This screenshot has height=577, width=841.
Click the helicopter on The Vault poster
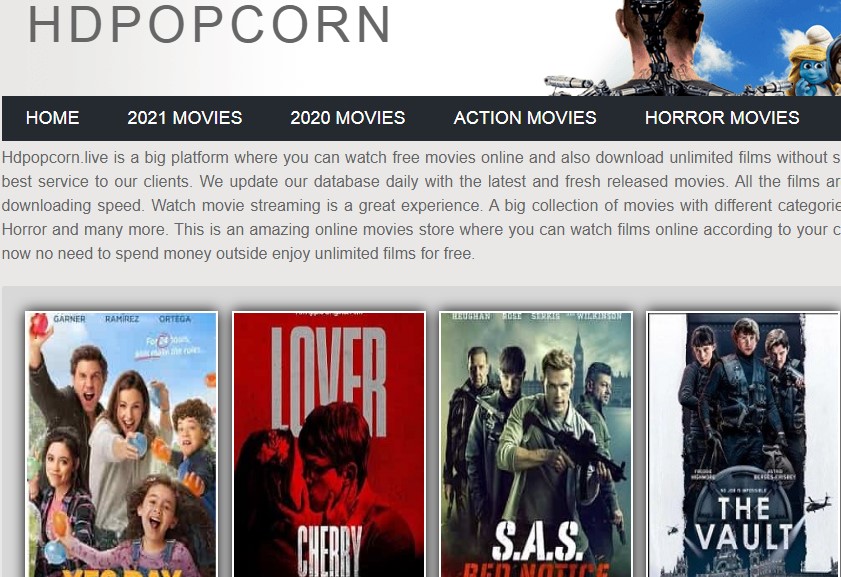click(817, 504)
